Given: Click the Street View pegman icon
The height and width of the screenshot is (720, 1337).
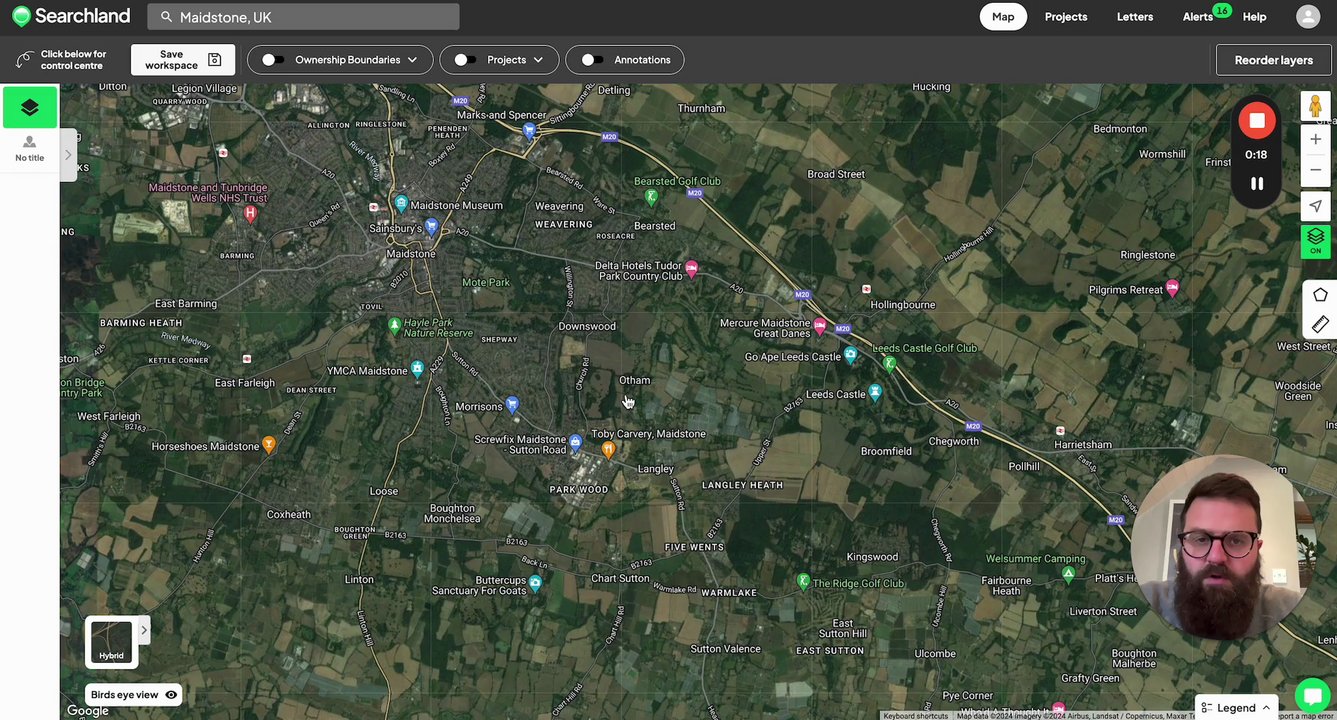Looking at the screenshot, I should (x=1315, y=106).
